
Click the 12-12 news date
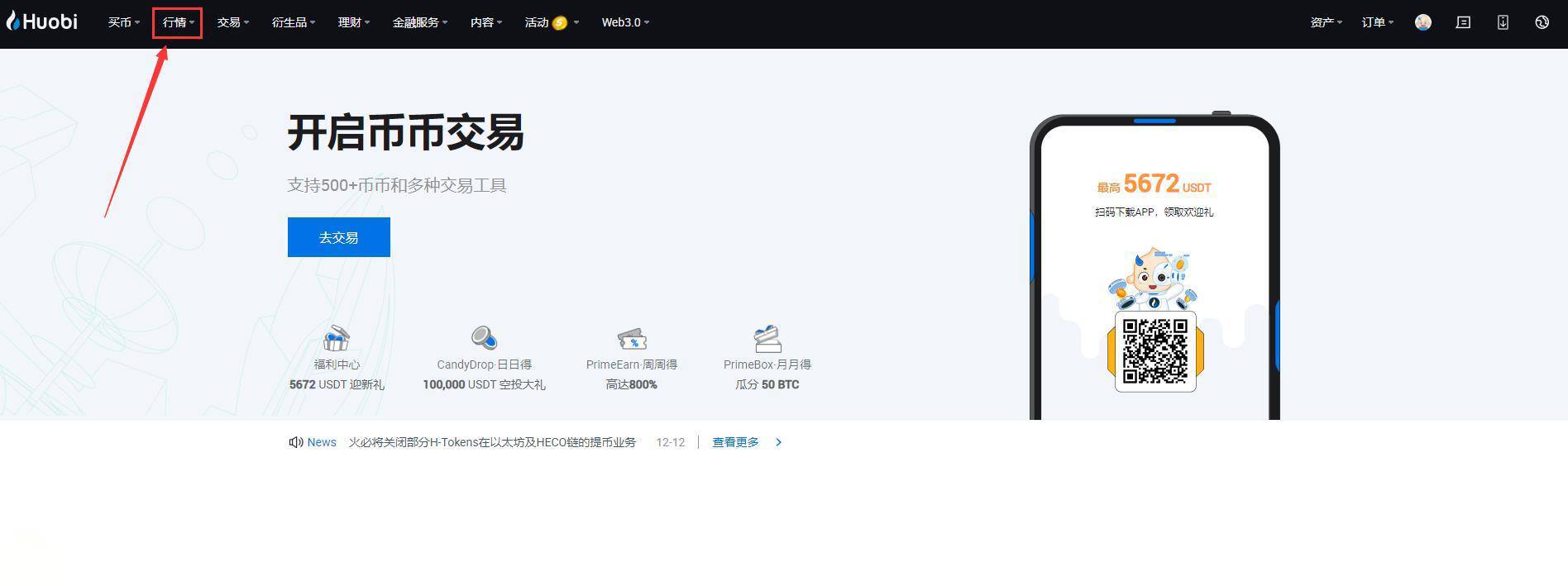click(671, 442)
